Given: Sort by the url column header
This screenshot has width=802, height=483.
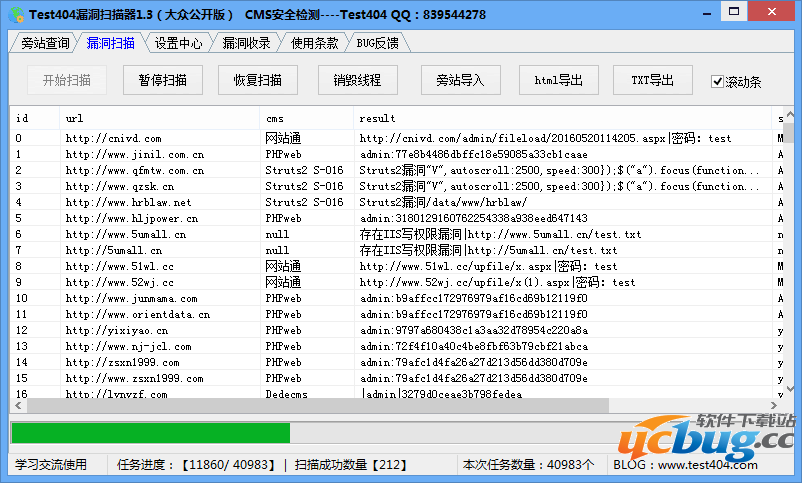Looking at the screenshot, I should (160, 118).
